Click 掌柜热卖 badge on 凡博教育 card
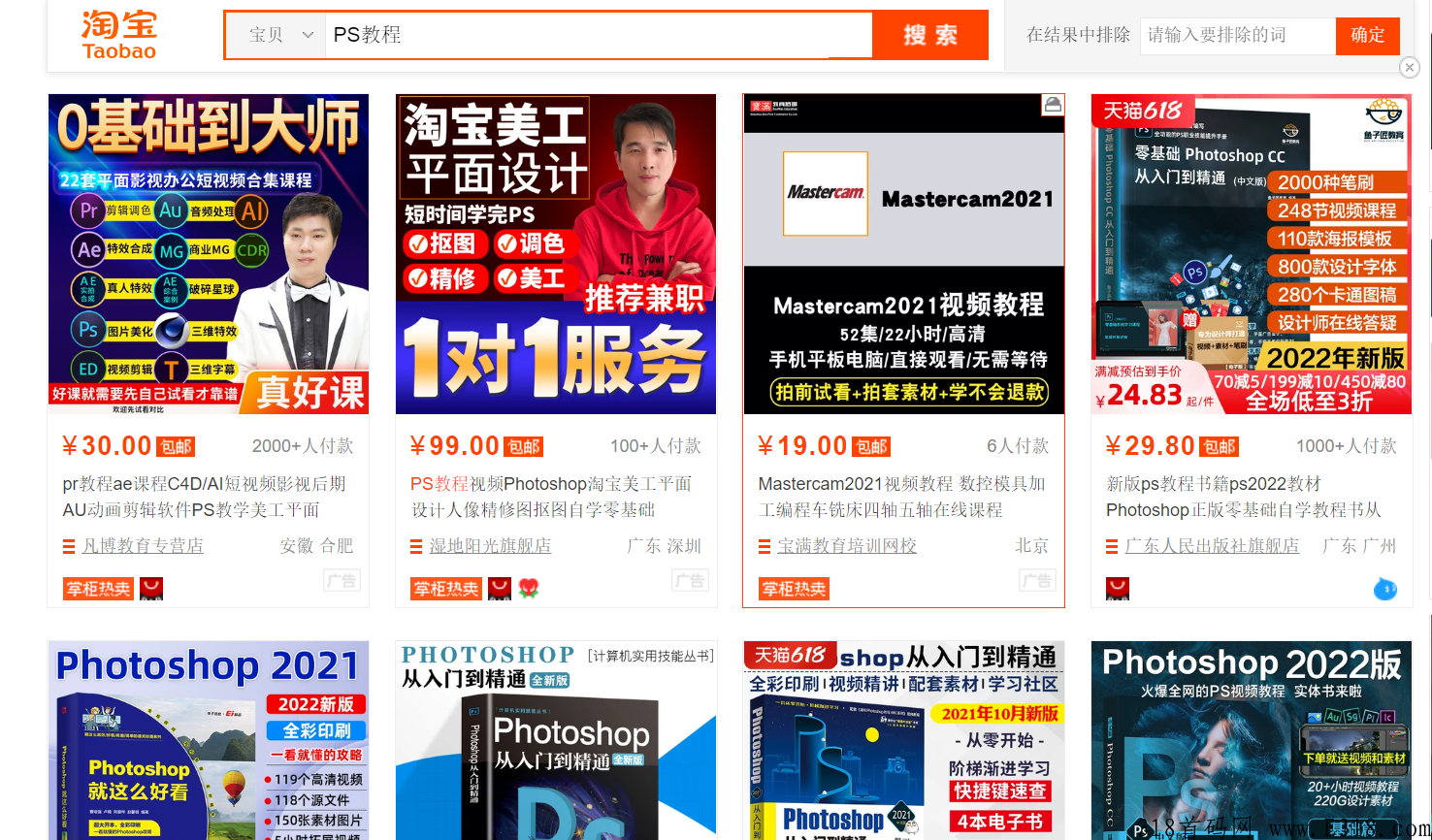This screenshot has height=840, width=1432. (x=98, y=589)
